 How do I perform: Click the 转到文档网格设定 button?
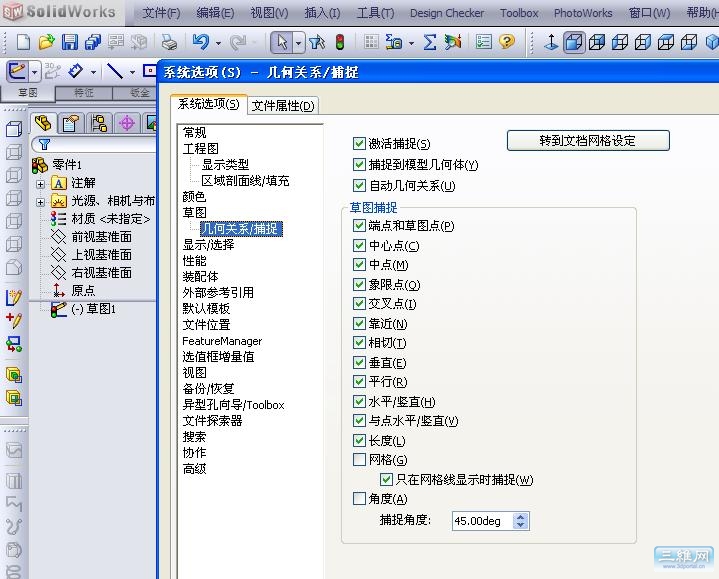[x=588, y=140]
